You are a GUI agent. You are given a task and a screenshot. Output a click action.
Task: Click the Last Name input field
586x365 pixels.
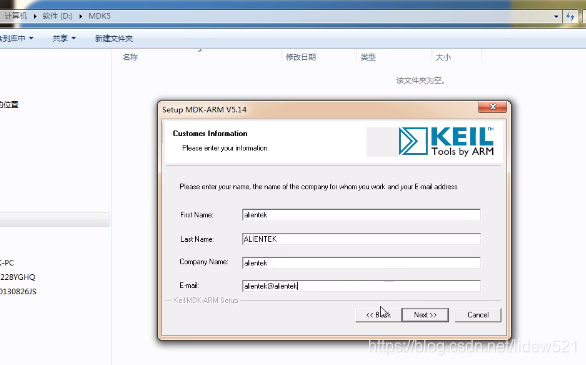click(x=361, y=239)
